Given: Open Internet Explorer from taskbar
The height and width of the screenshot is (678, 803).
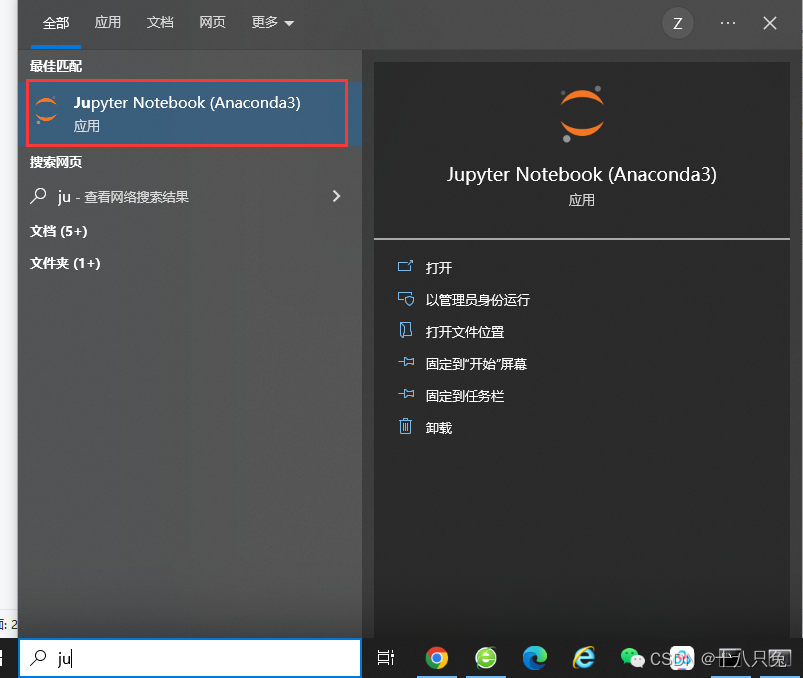Looking at the screenshot, I should [x=584, y=658].
